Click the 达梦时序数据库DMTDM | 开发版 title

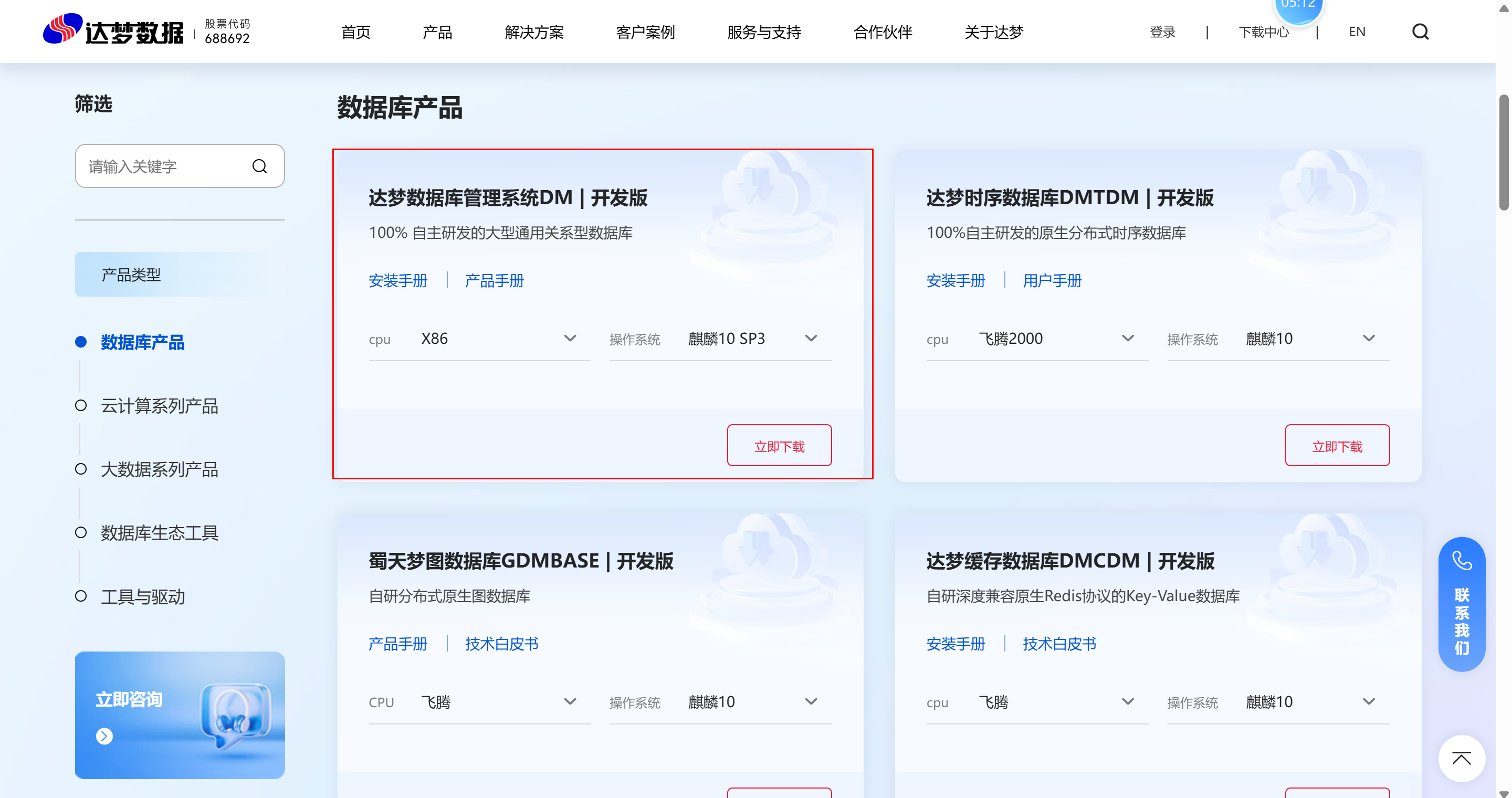click(x=1069, y=198)
